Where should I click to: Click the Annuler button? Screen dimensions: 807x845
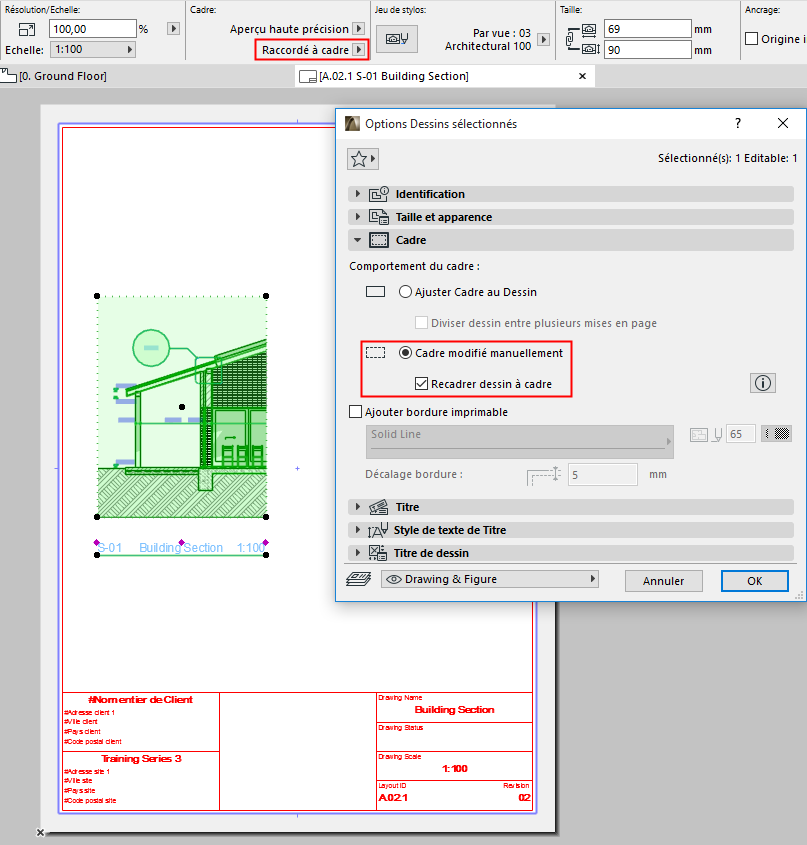663,581
